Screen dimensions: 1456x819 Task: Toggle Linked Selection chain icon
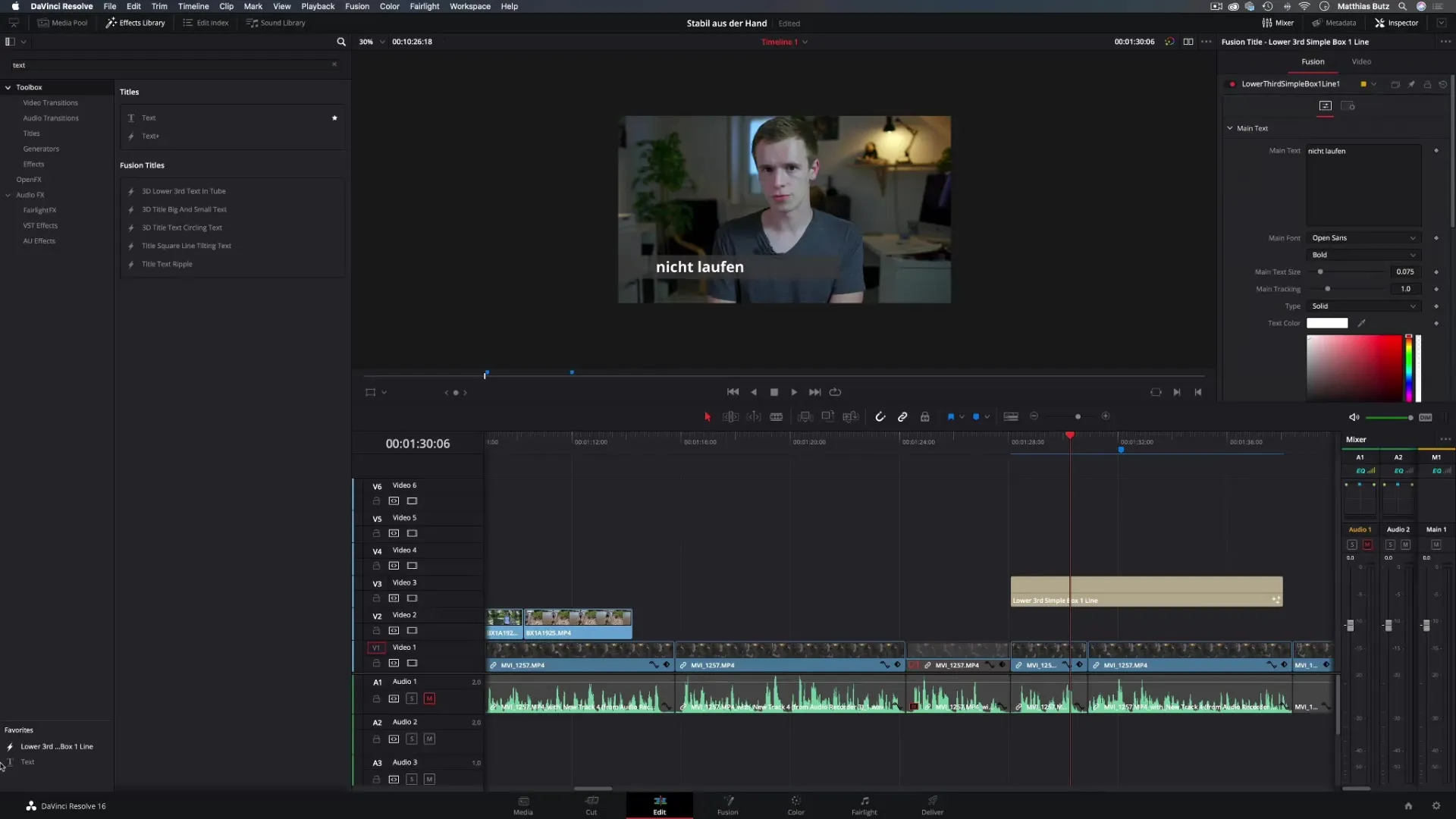click(x=902, y=416)
